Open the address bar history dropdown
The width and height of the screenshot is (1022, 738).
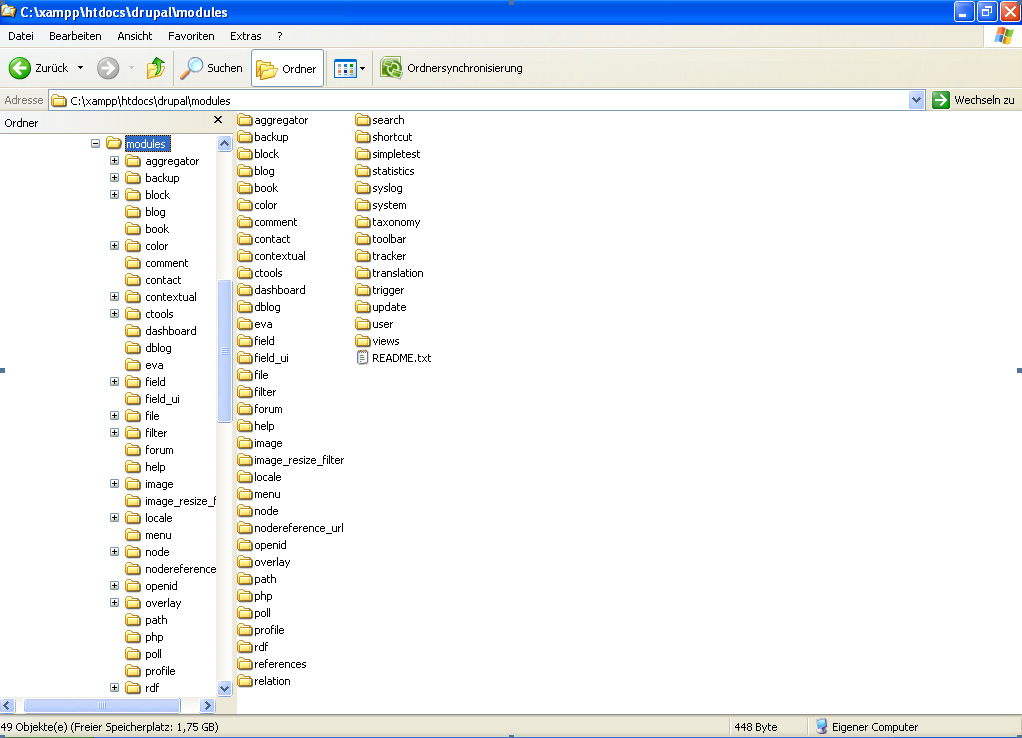click(916, 100)
